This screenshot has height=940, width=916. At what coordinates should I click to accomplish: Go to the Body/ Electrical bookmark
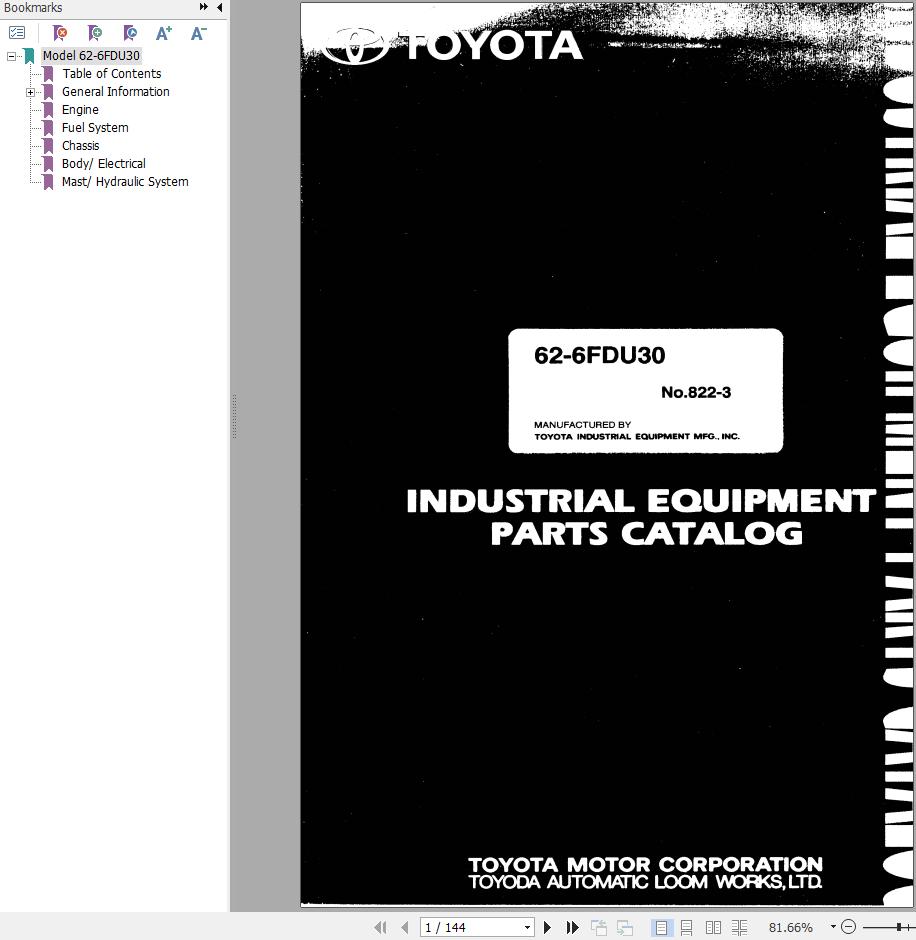tap(103, 164)
